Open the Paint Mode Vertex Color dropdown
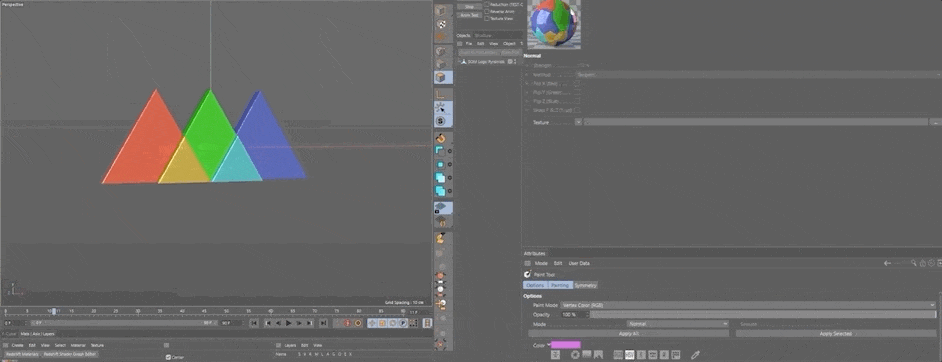This screenshot has width=942, height=362. [747, 305]
